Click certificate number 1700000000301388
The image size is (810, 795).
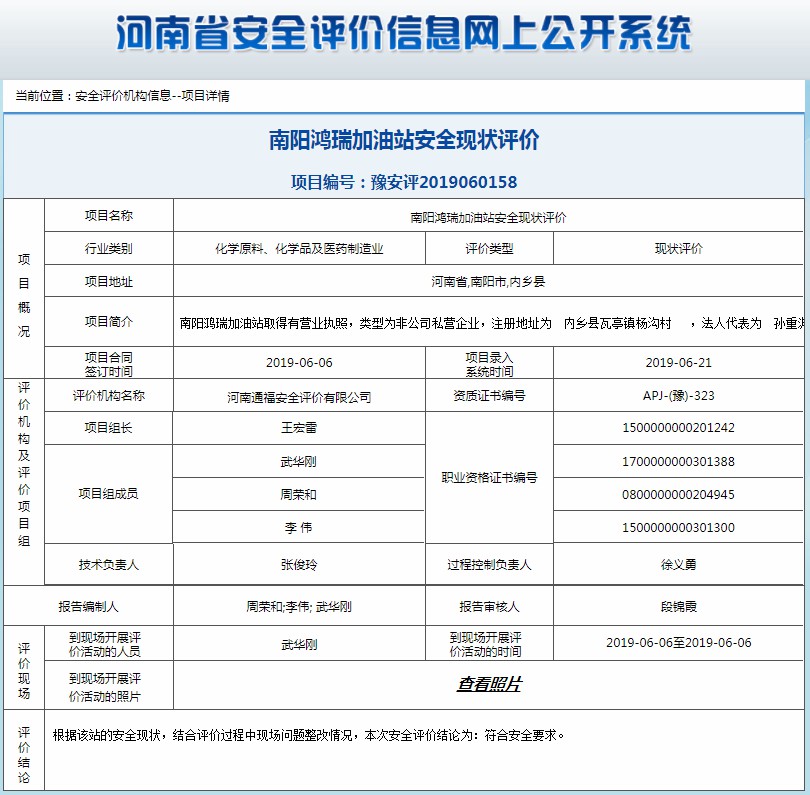coord(678,462)
